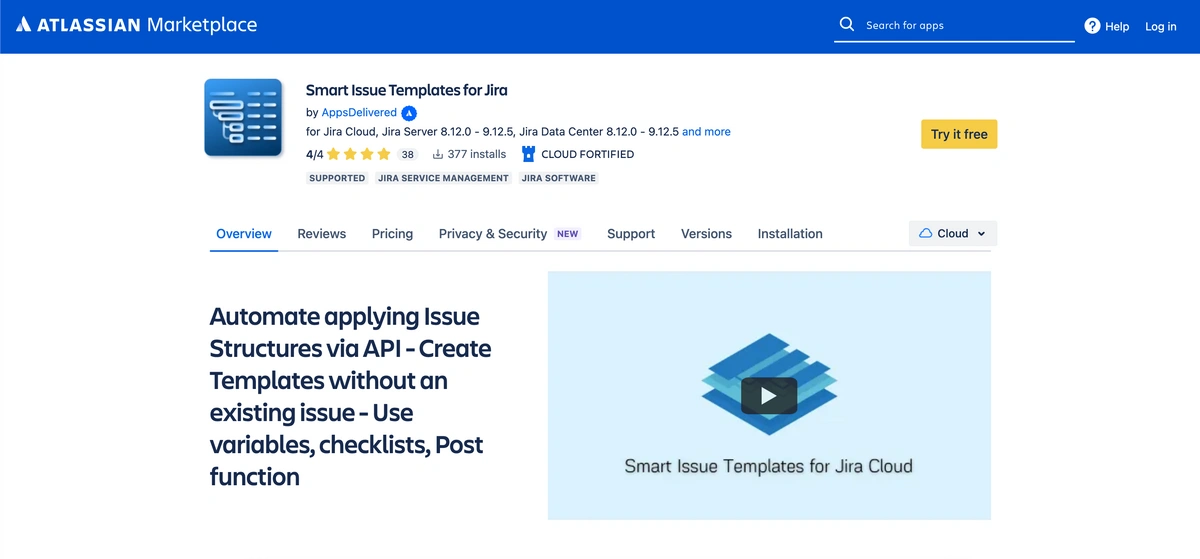Click the JIRA SOFTWARE tag
Image resolution: width=1200 pixels, height=559 pixels.
[559, 178]
